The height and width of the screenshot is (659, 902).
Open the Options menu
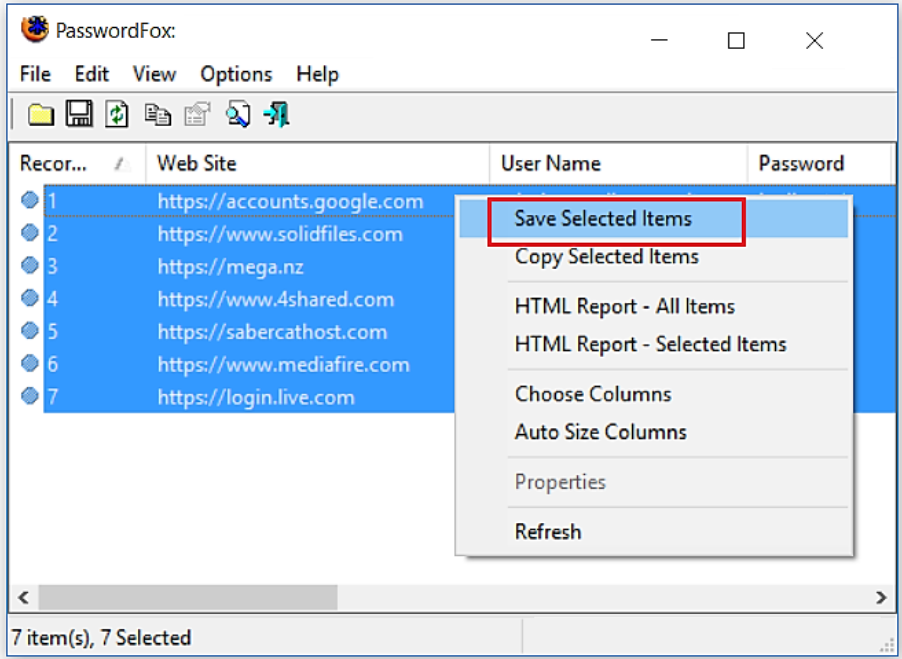pos(236,74)
